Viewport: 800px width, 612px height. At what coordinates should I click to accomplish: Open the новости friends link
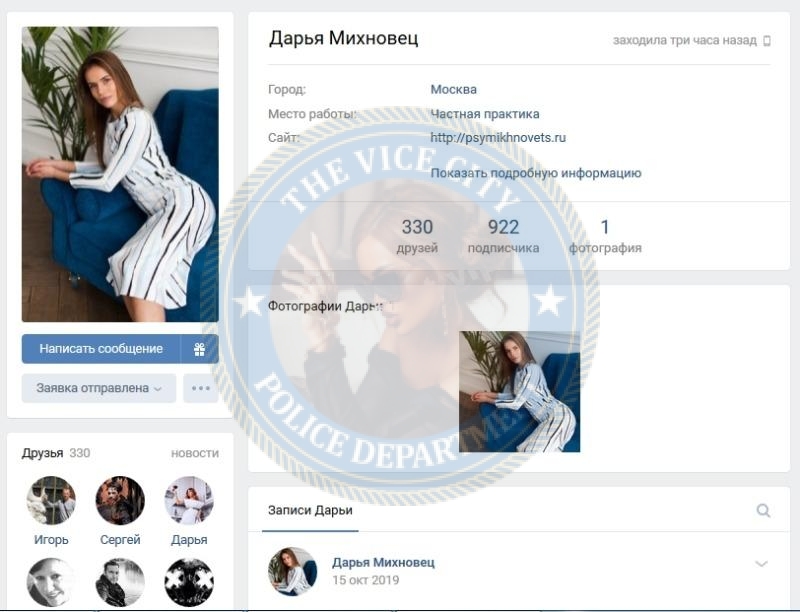(x=195, y=453)
